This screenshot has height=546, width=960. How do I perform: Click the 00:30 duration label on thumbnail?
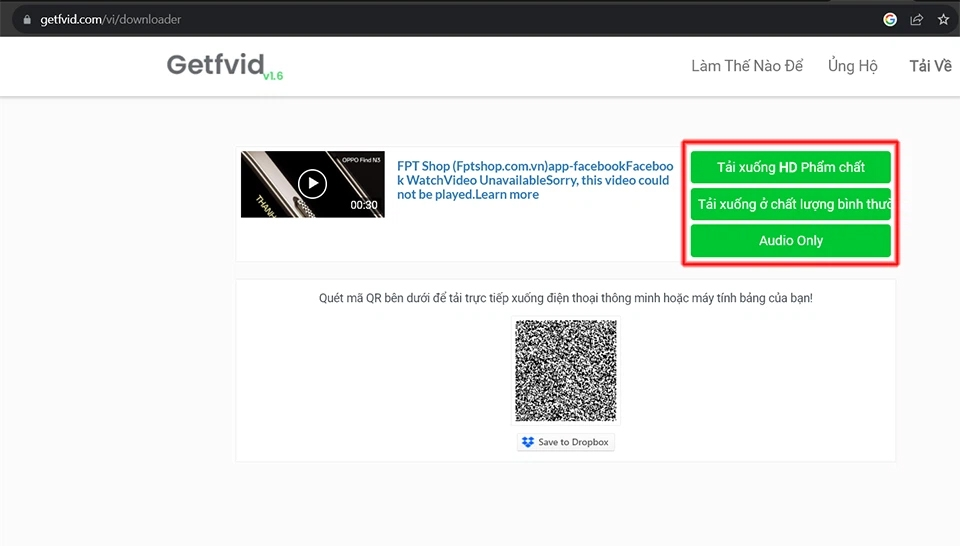pos(364,205)
